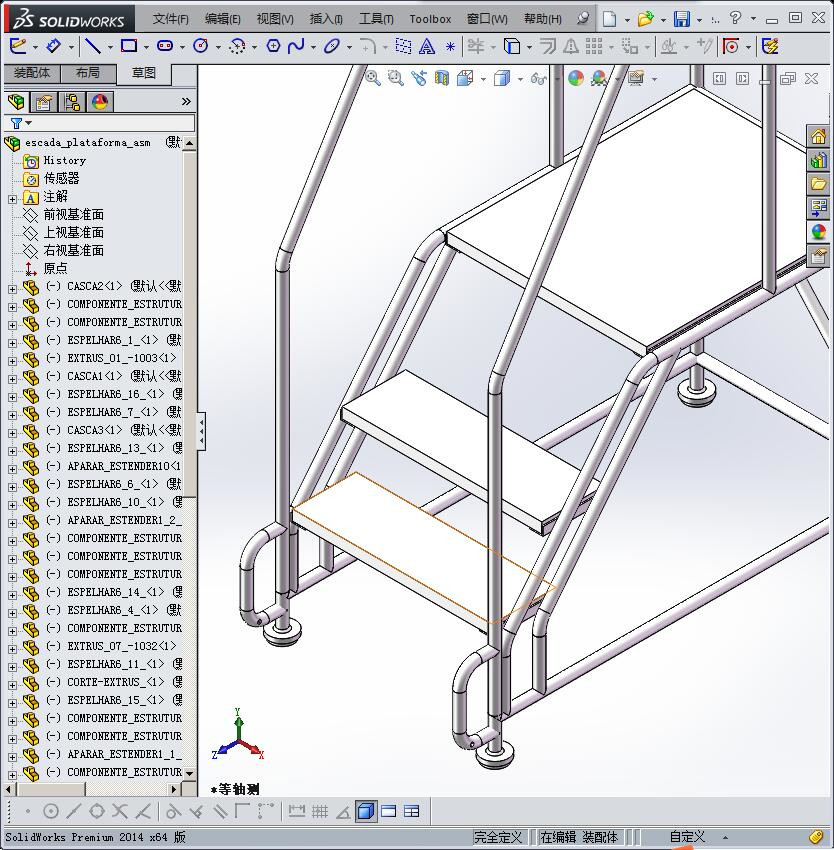Open the 帮助(H) menu
This screenshot has height=850, width=834.
tap(542, 19)
